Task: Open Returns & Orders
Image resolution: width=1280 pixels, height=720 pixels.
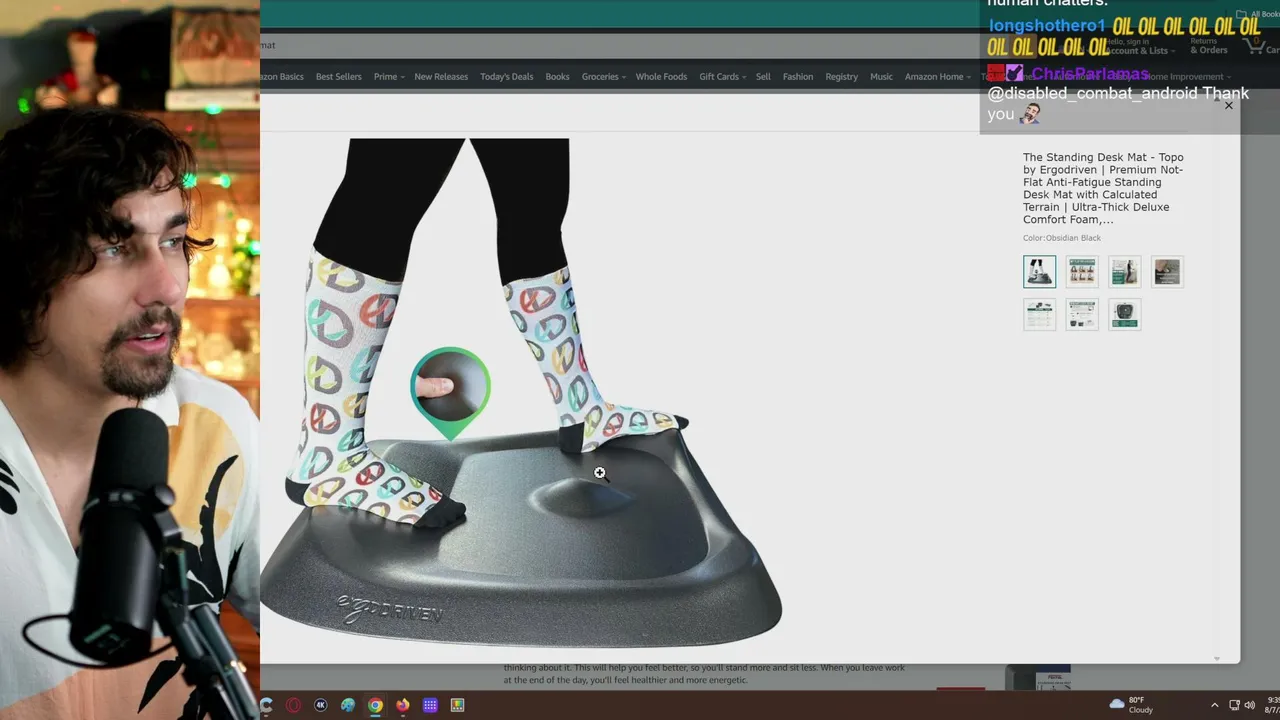Action: [1209, 46]
